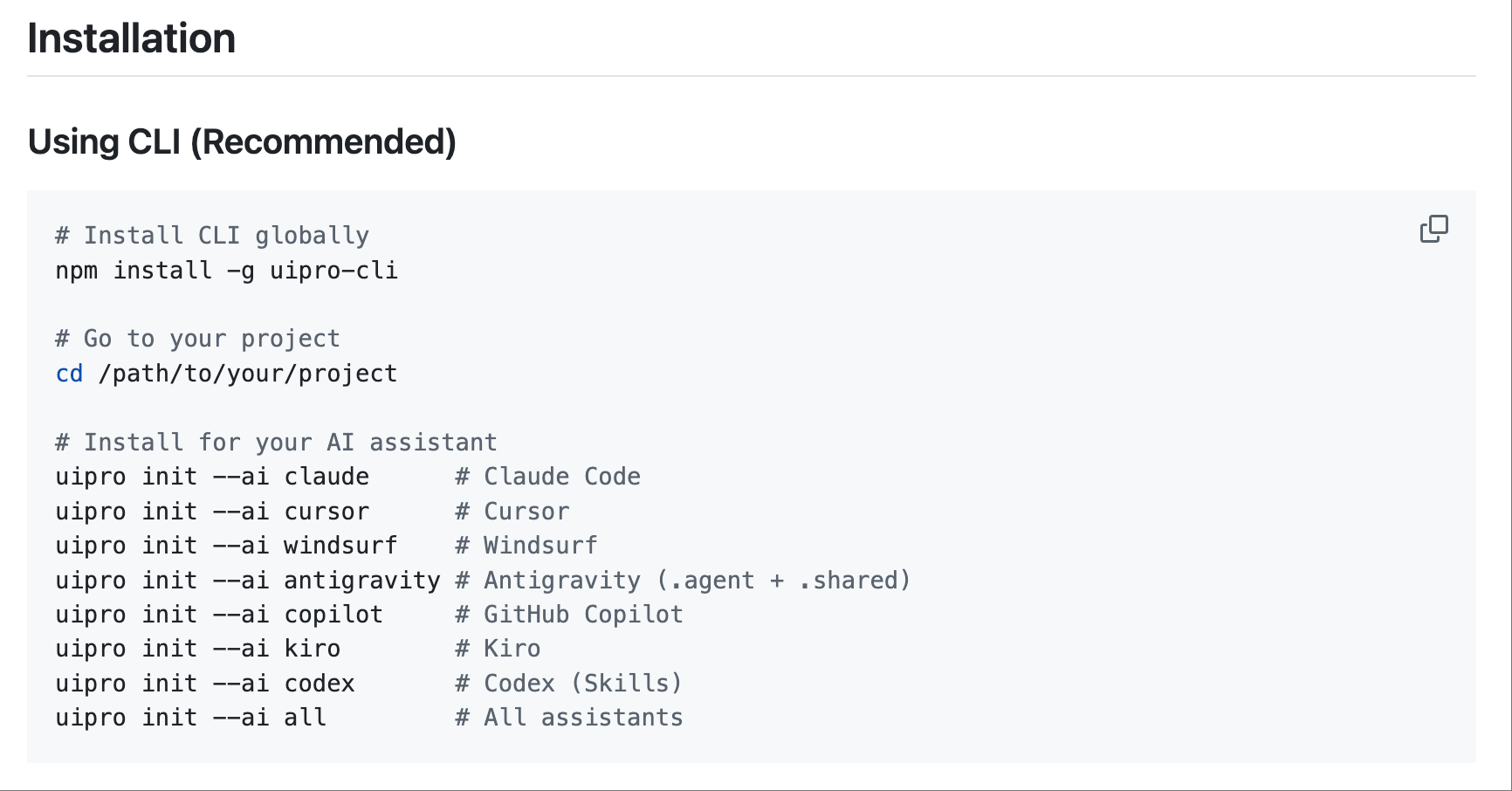1512x791 pixels.
Task: Click the '# Claude Code' comment
Action: pyautogui.click(x=547, y=477)
